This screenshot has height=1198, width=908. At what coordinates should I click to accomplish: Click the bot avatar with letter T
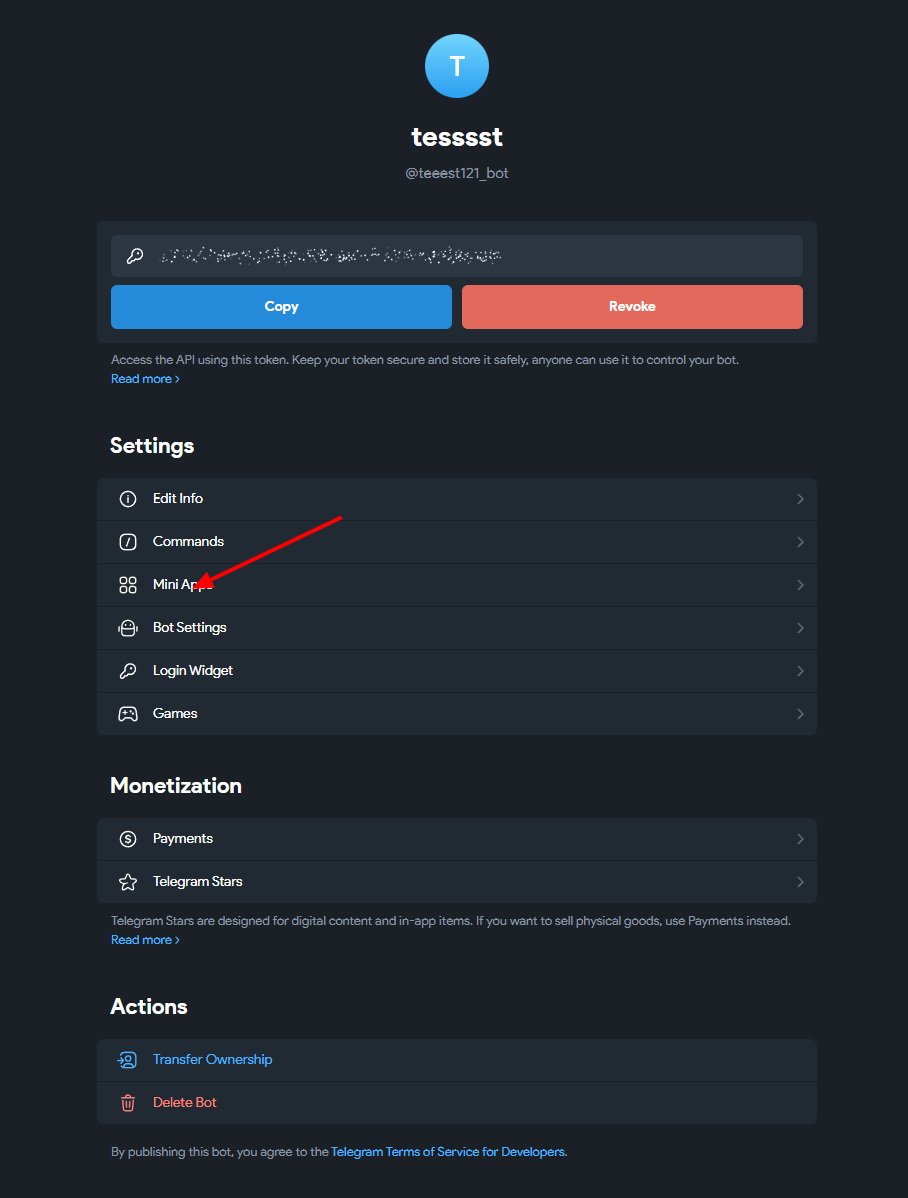[456, 66]
